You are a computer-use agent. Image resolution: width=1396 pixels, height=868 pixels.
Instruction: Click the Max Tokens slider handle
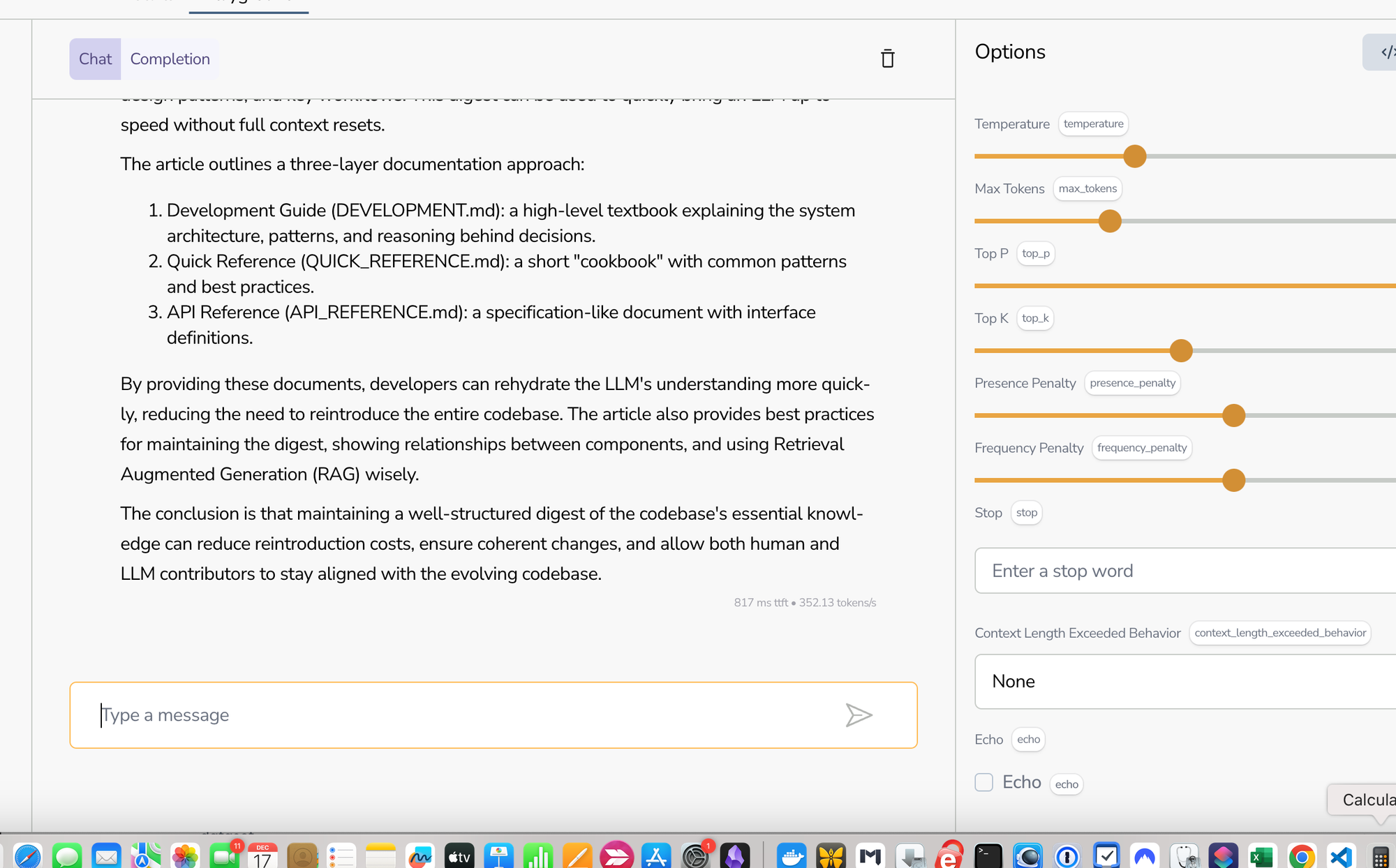point(1110,221)
